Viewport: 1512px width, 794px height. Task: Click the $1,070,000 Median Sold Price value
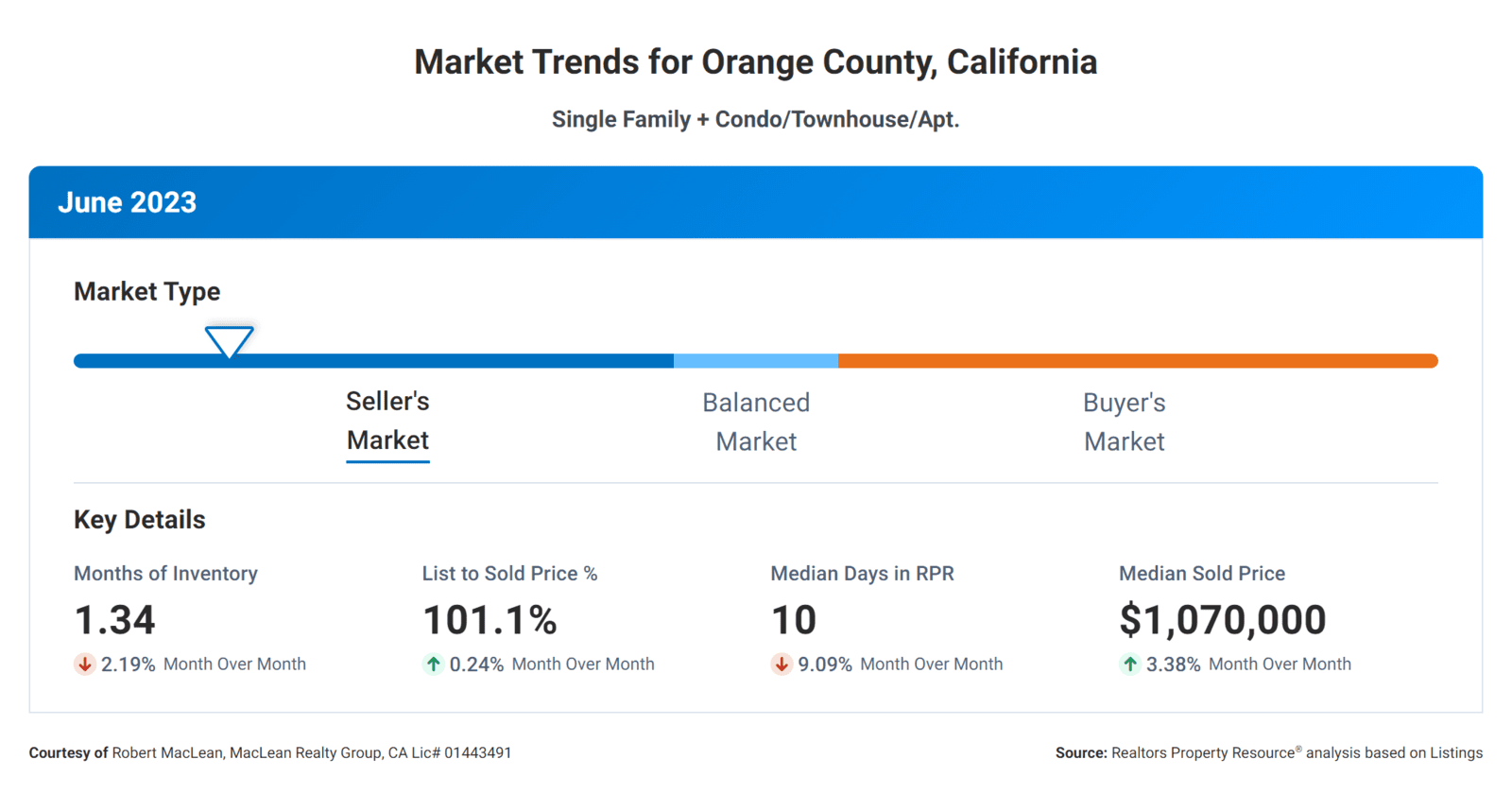pos(1223,620)
